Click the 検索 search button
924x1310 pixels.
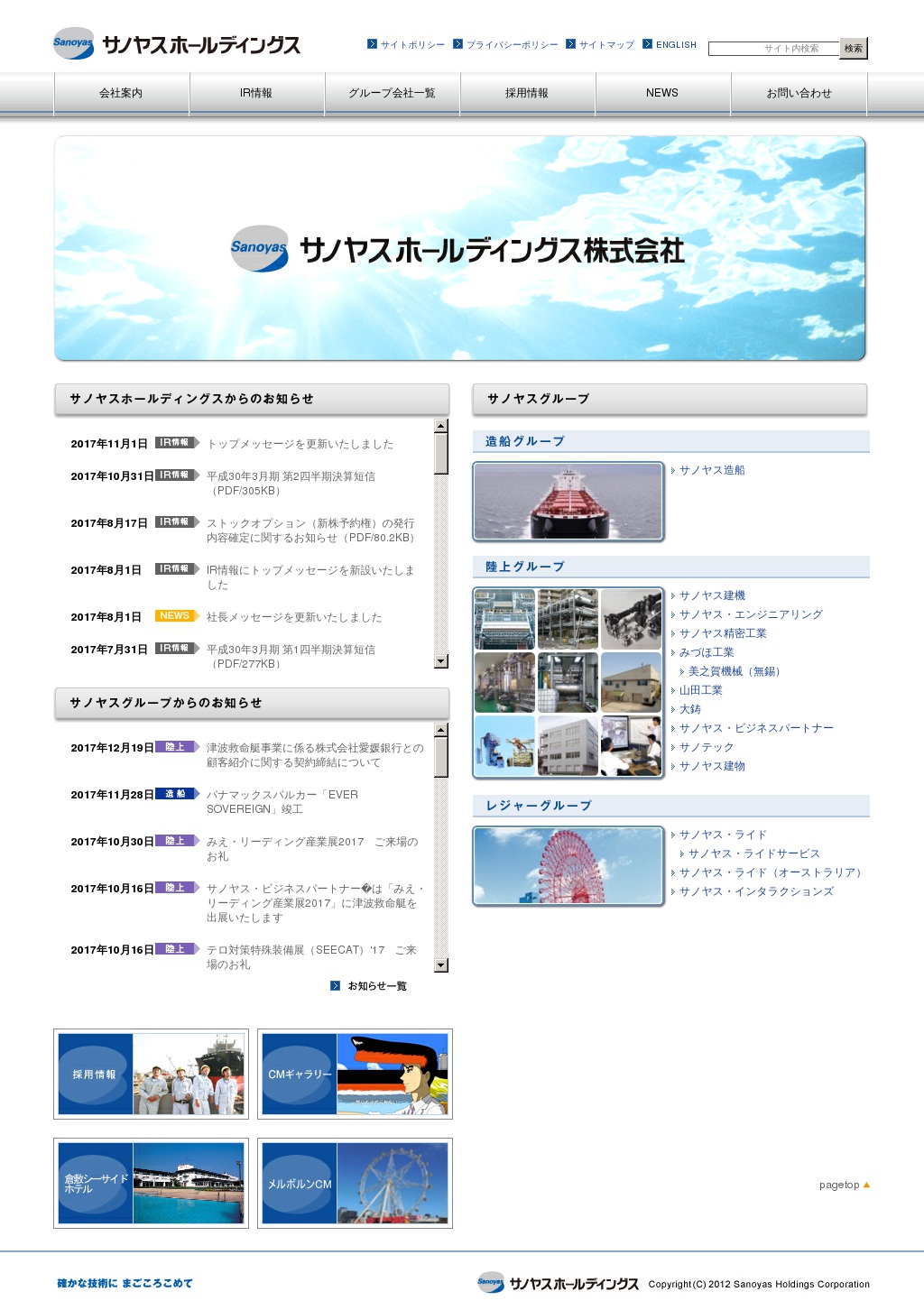coord(854,48)
